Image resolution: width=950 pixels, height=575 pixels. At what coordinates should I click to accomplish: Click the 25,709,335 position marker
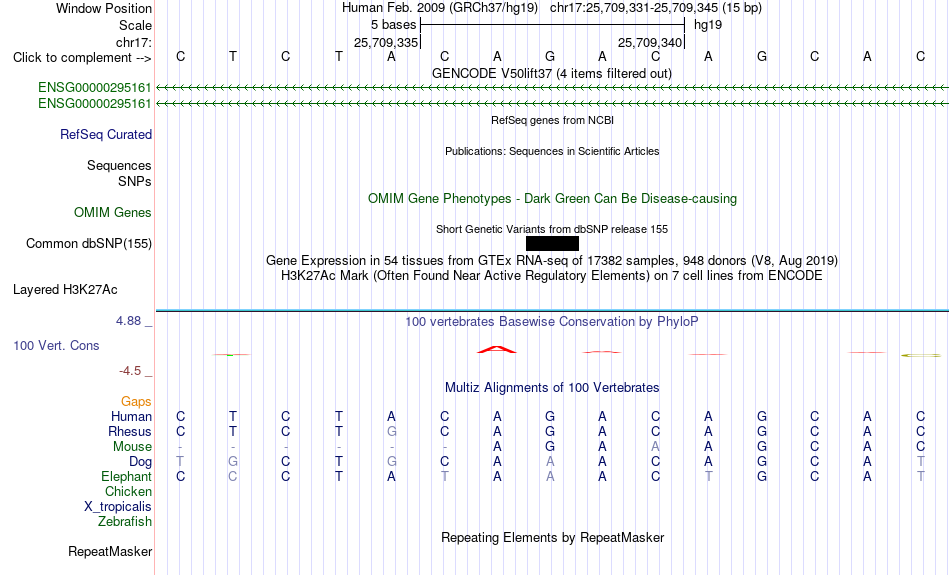386,42
